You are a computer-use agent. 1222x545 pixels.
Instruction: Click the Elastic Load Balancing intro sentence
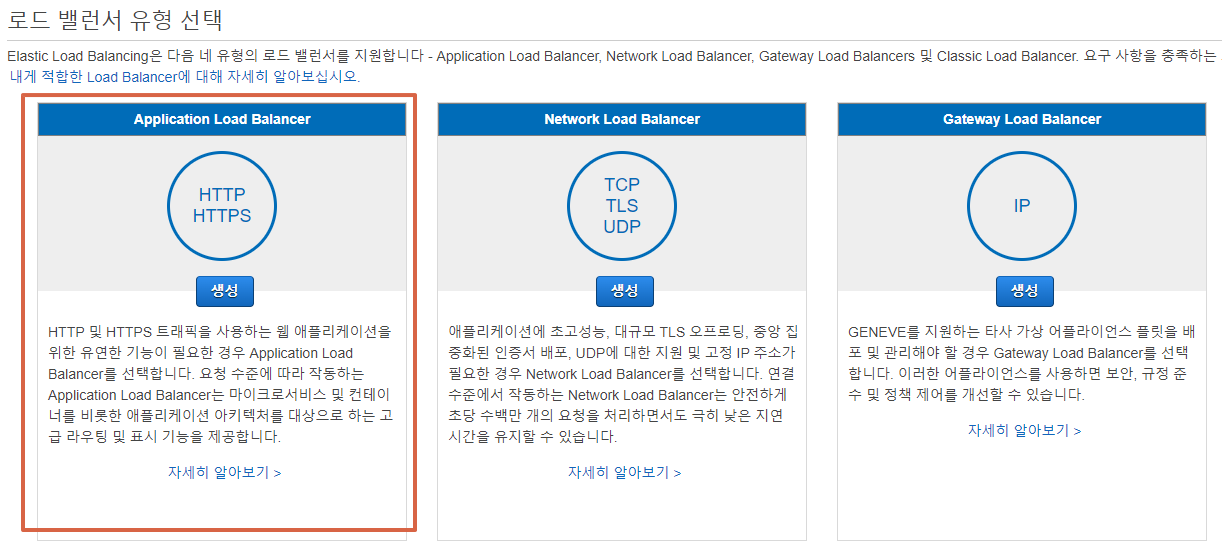[614, 56]
